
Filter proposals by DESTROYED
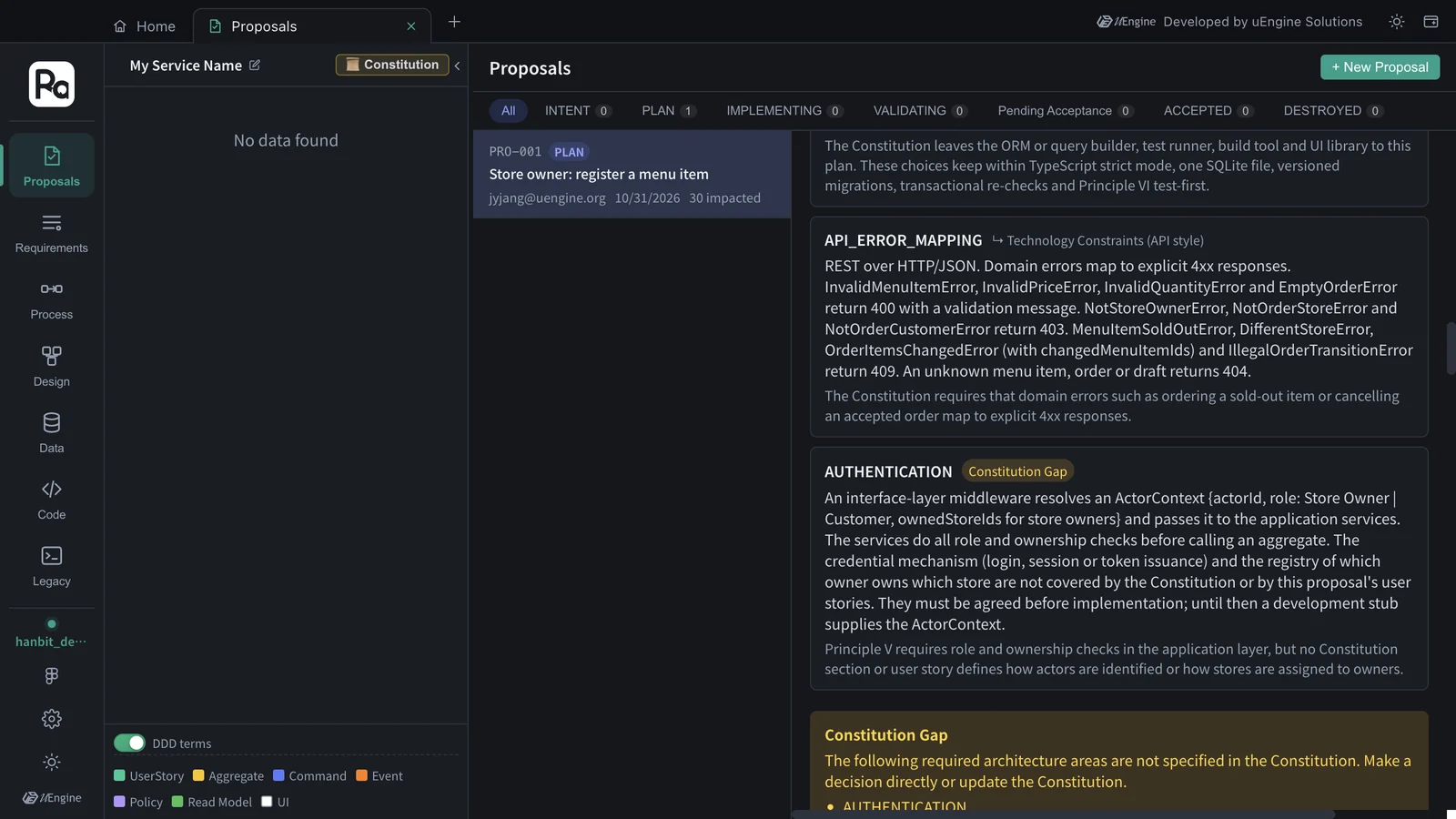pyautogui.click(x=1333, y=111)
